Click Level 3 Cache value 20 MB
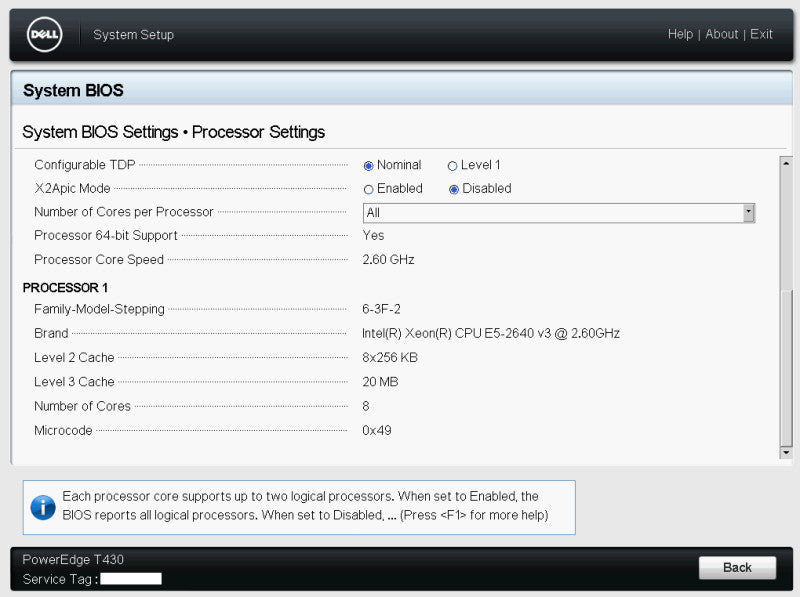Viewport: 800px width, 597px height. (380, 382)
